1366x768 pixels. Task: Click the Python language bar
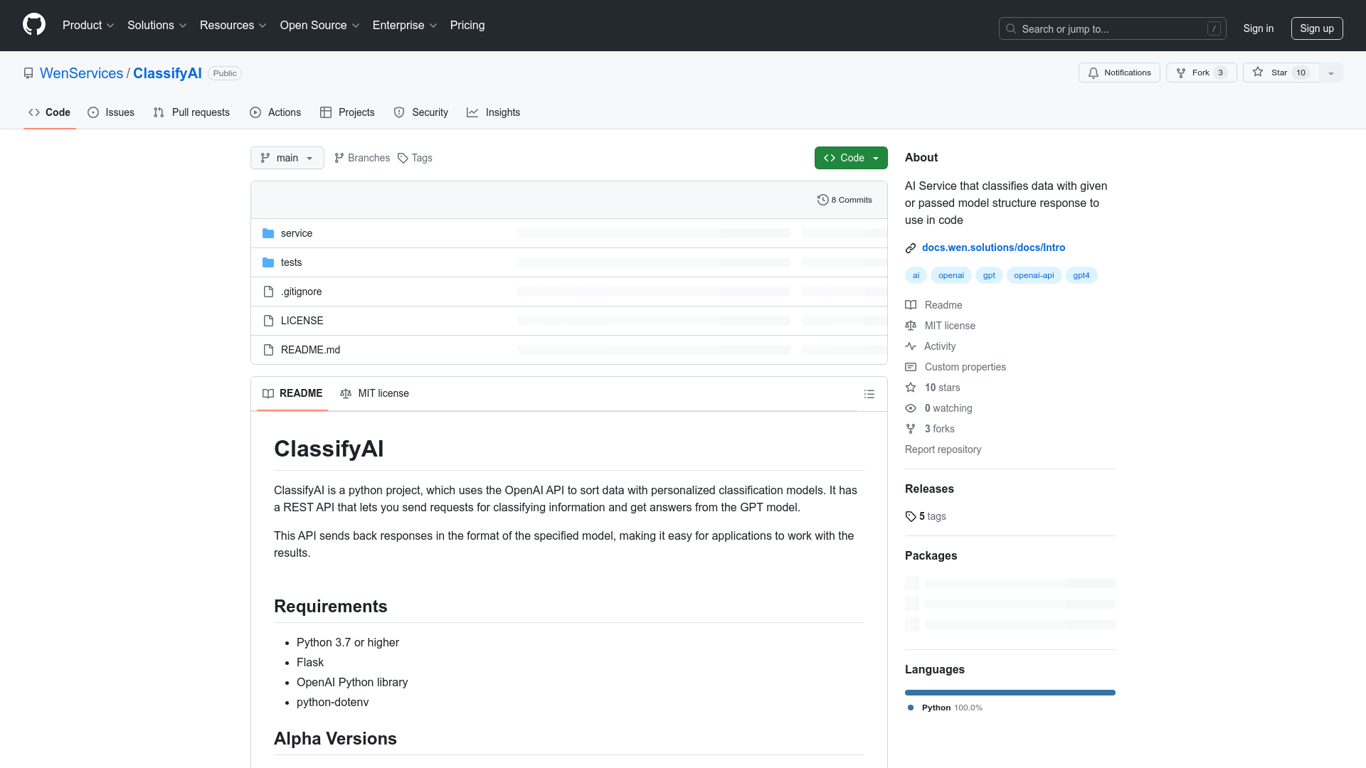[x=1010, y=692]
